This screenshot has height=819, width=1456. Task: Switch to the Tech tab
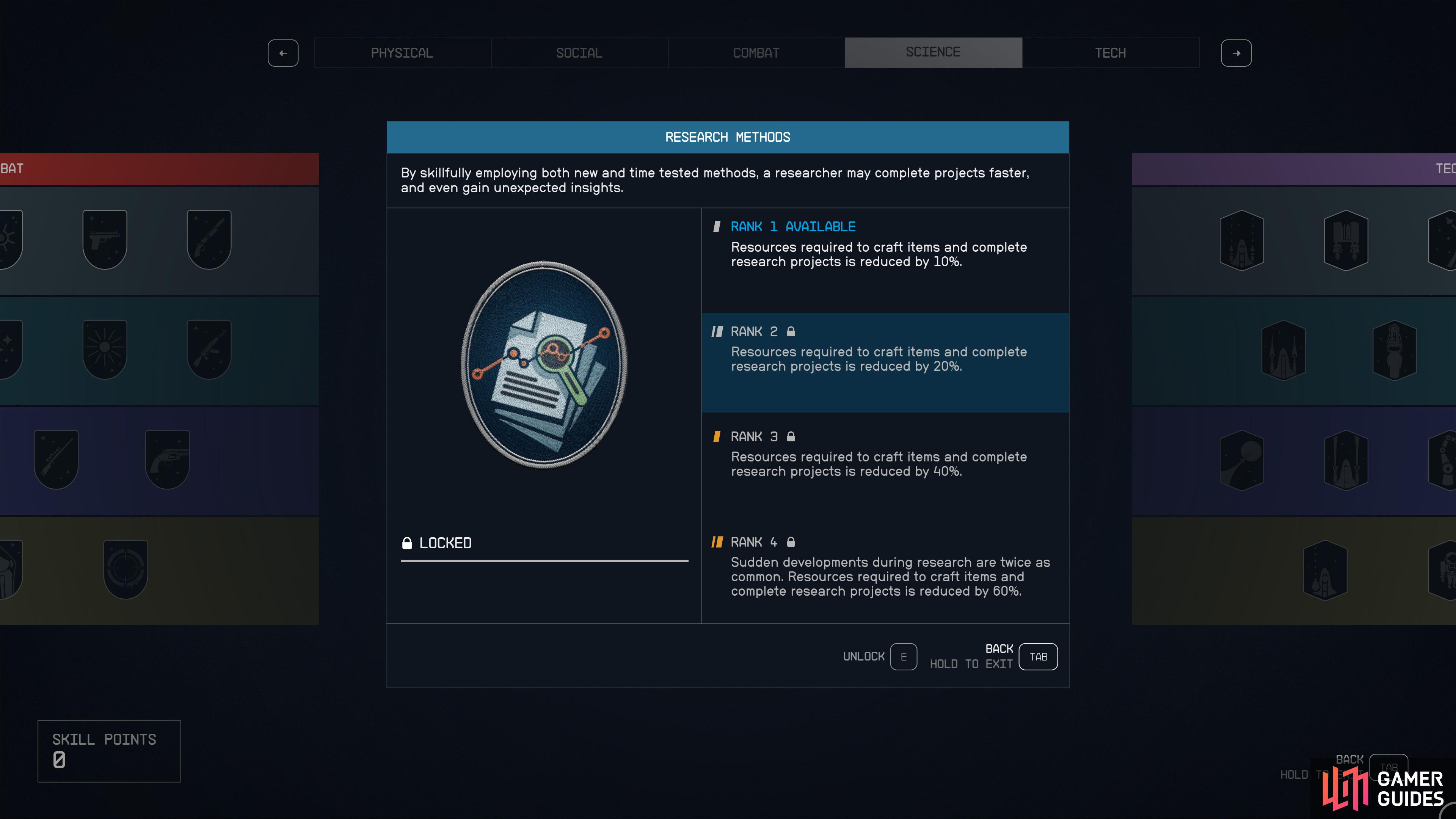pyautogui.click(x=1111, y=53)
